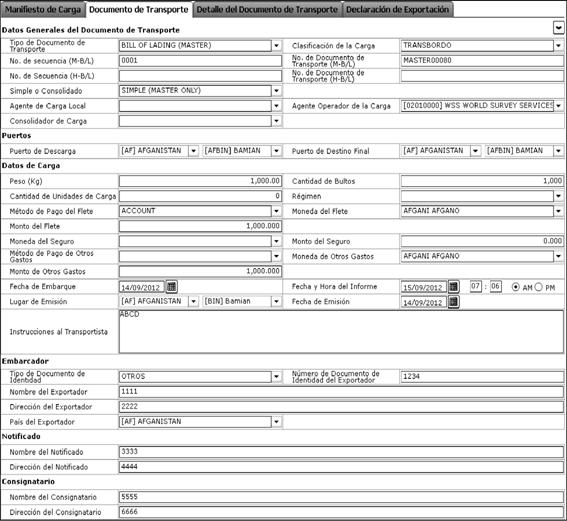Click hour field showing 07
This screenshot has height=521, width=567.
476,287
